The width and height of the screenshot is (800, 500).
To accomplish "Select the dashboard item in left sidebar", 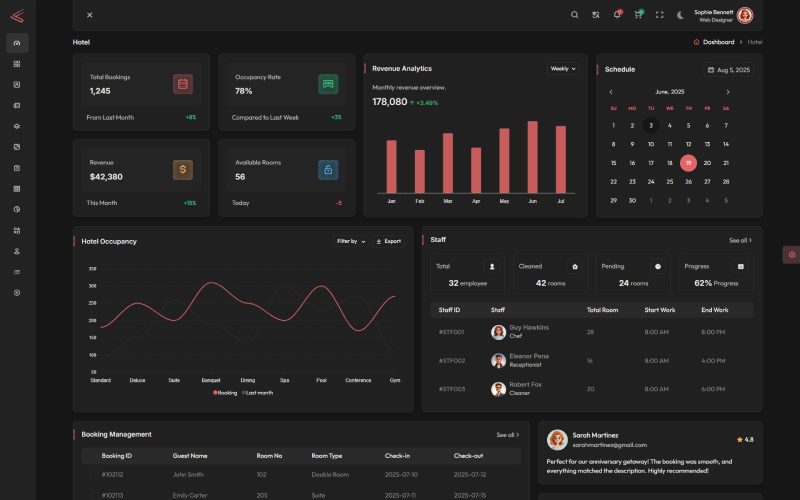I will (x=17, y=43).
